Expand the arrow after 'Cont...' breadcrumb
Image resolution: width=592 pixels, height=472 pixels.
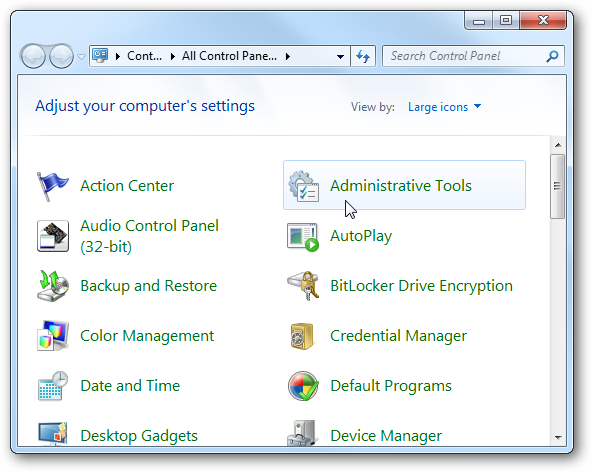tap(173, 57)
